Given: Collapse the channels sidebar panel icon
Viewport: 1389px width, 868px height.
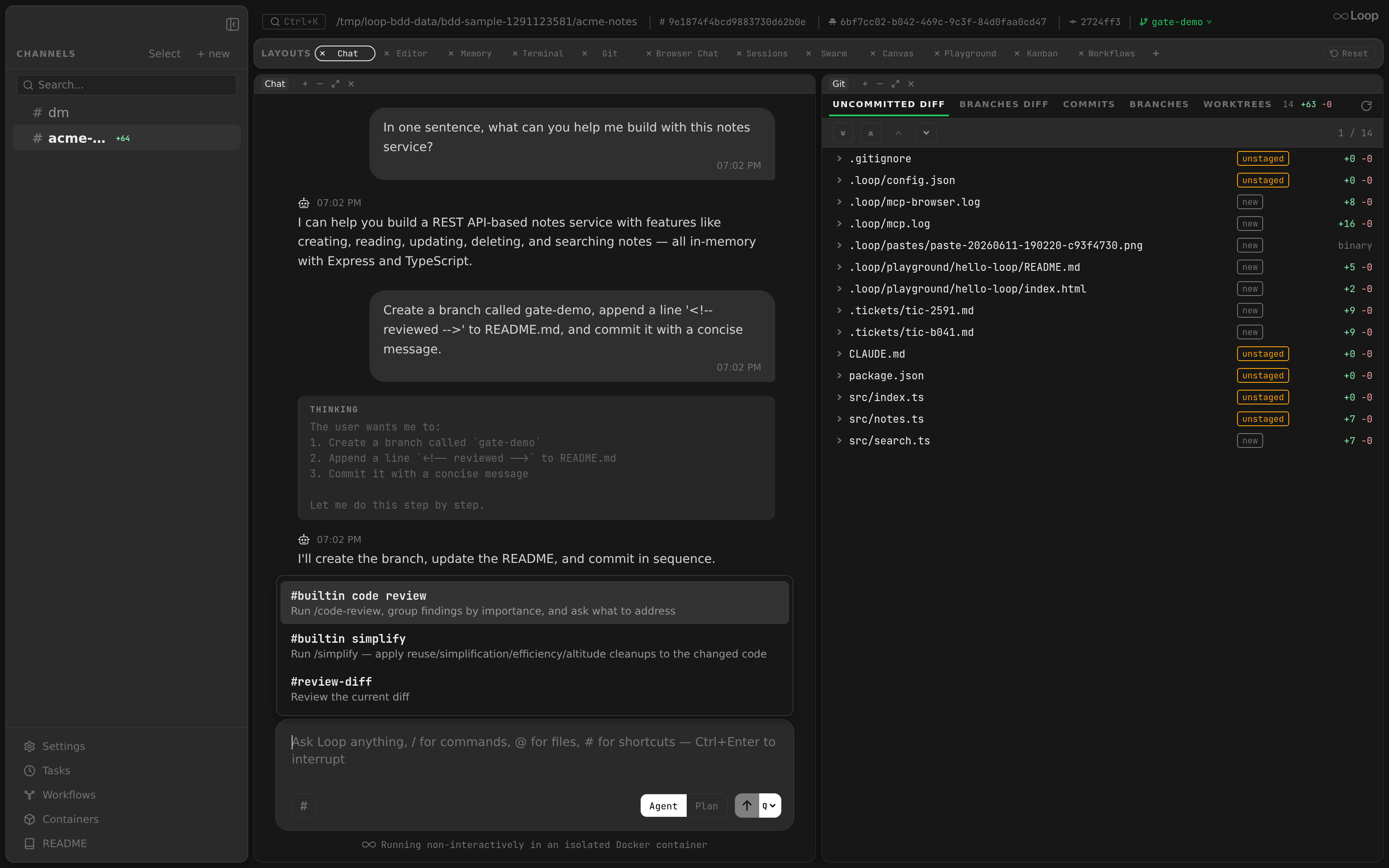Looking at the screenshot, I should [x=233, y=24].
